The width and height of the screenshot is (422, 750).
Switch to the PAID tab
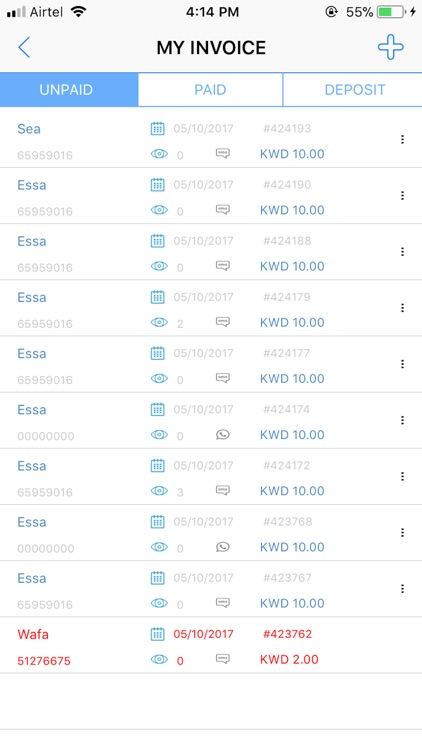210,89
